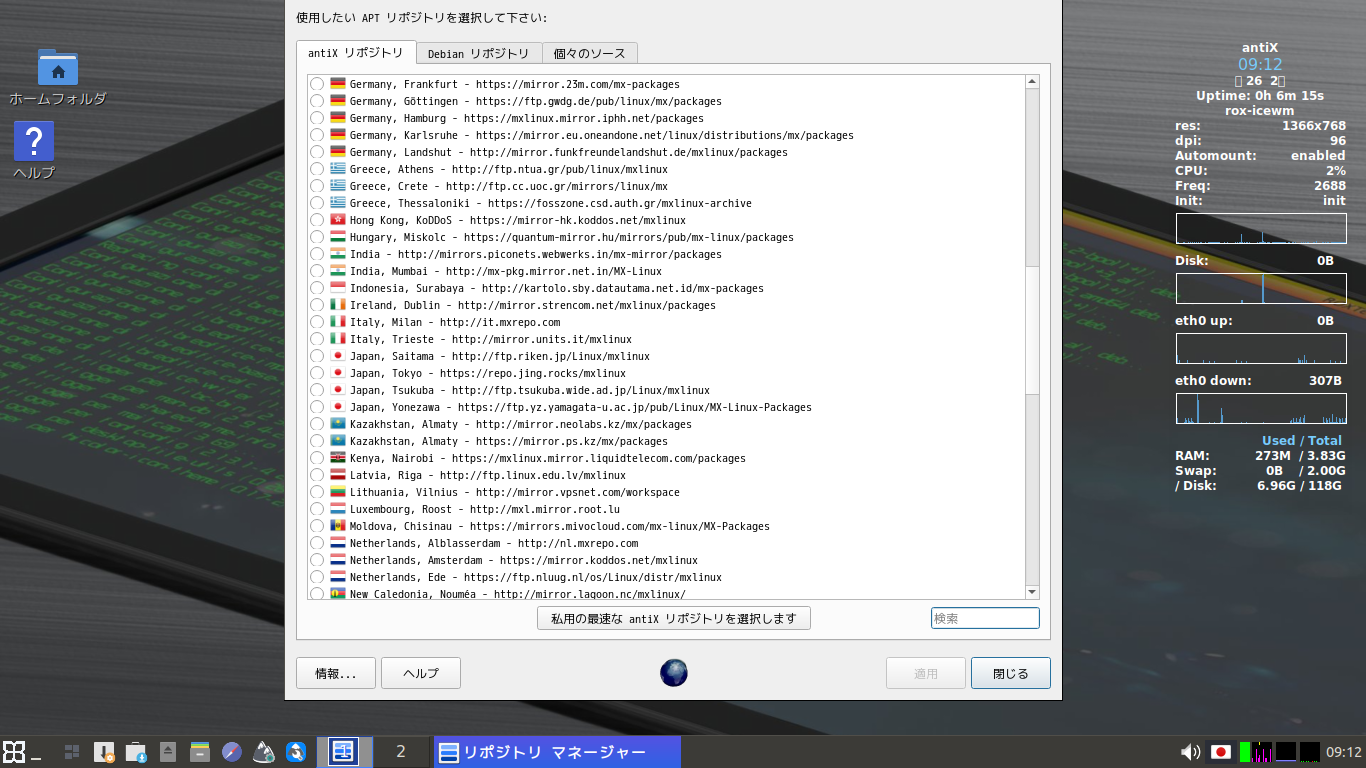The height and width of the screenshot is (768, 1366).
Task: Click the Greece, Crete ftp.cc.uoc.gr row
Action: click(509, 186)
